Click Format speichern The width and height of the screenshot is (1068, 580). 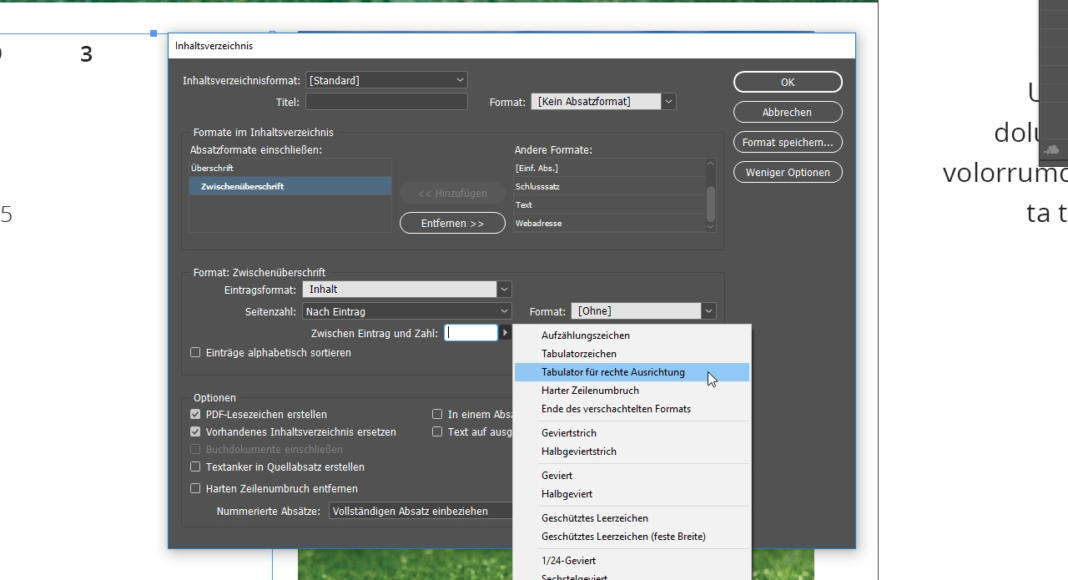tap(789, 141)
